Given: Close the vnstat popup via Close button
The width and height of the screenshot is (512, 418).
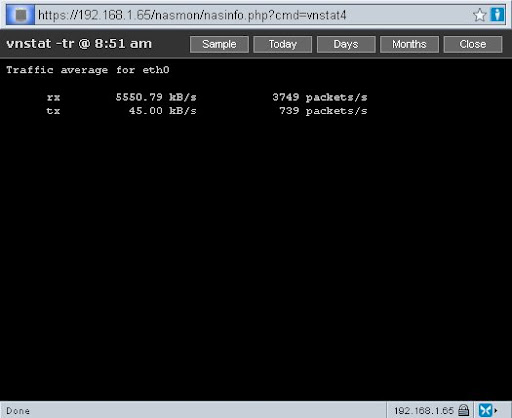Looking at the screenshot, I should pos(473,44).
